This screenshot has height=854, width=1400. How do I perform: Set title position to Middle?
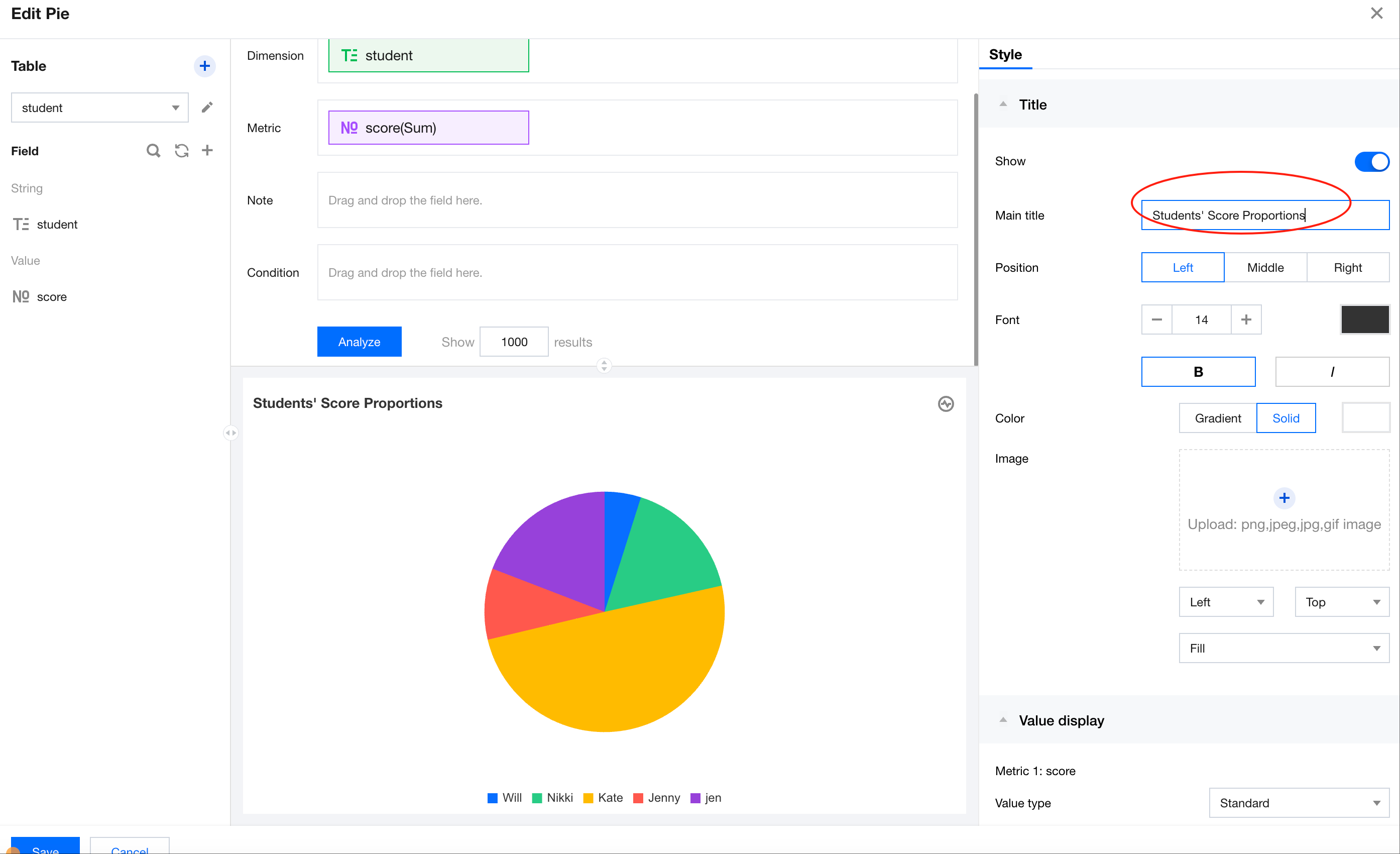pyautogui.click(x=1265, y=267)
